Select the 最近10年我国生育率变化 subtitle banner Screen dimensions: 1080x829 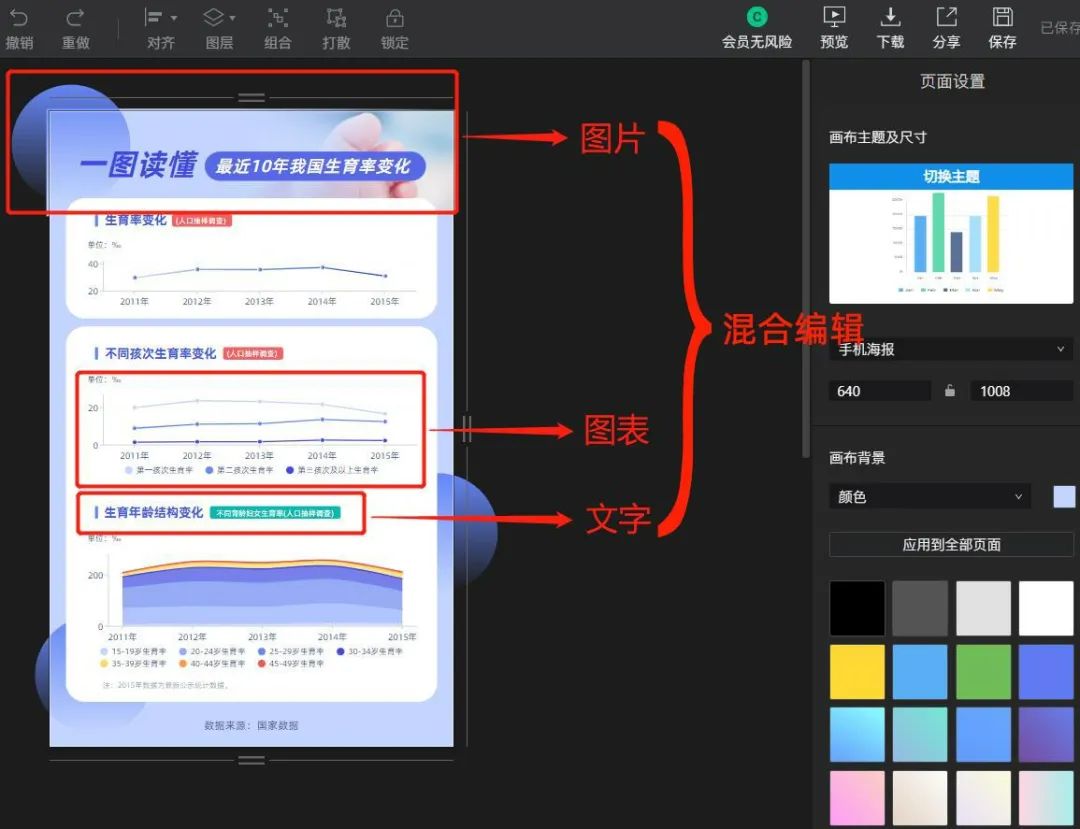tap(315, 166)
